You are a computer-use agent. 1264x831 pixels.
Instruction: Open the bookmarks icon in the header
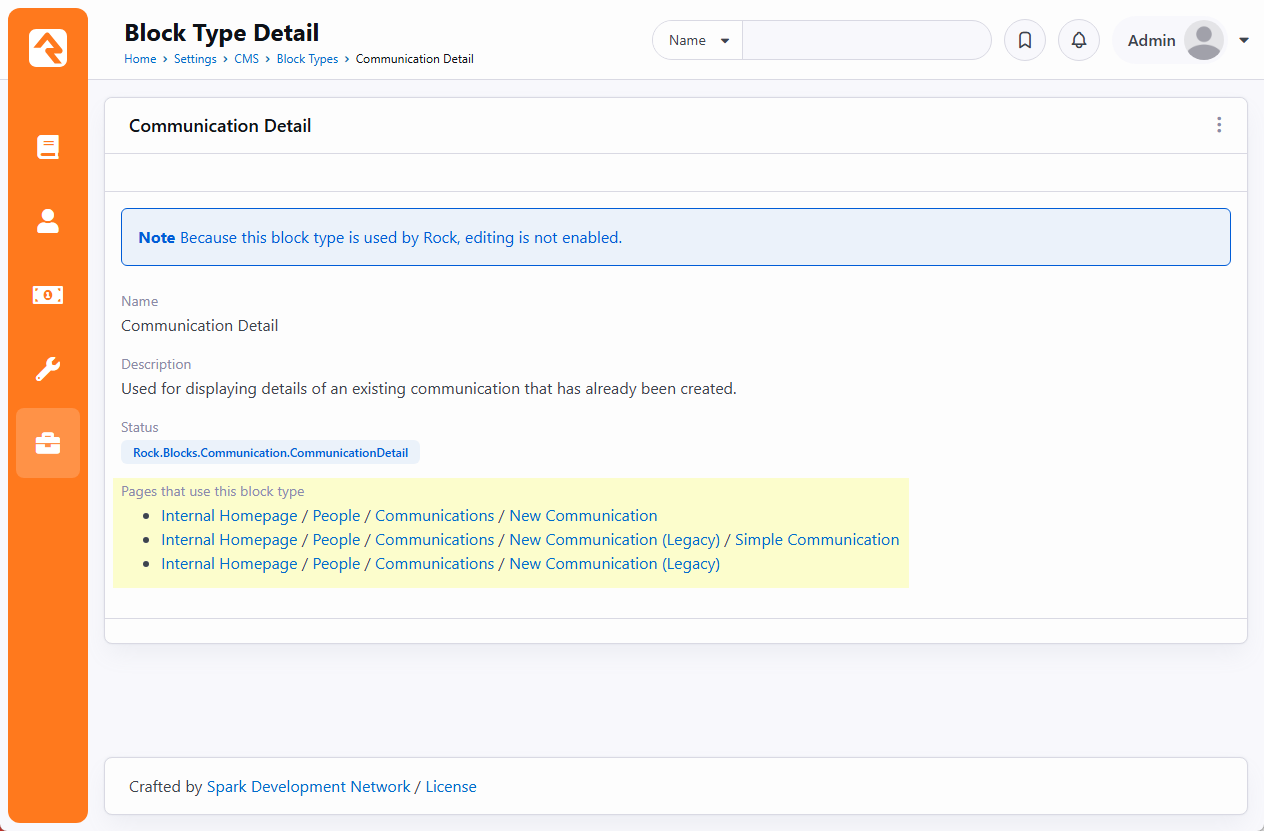(x=1024, y=40)
